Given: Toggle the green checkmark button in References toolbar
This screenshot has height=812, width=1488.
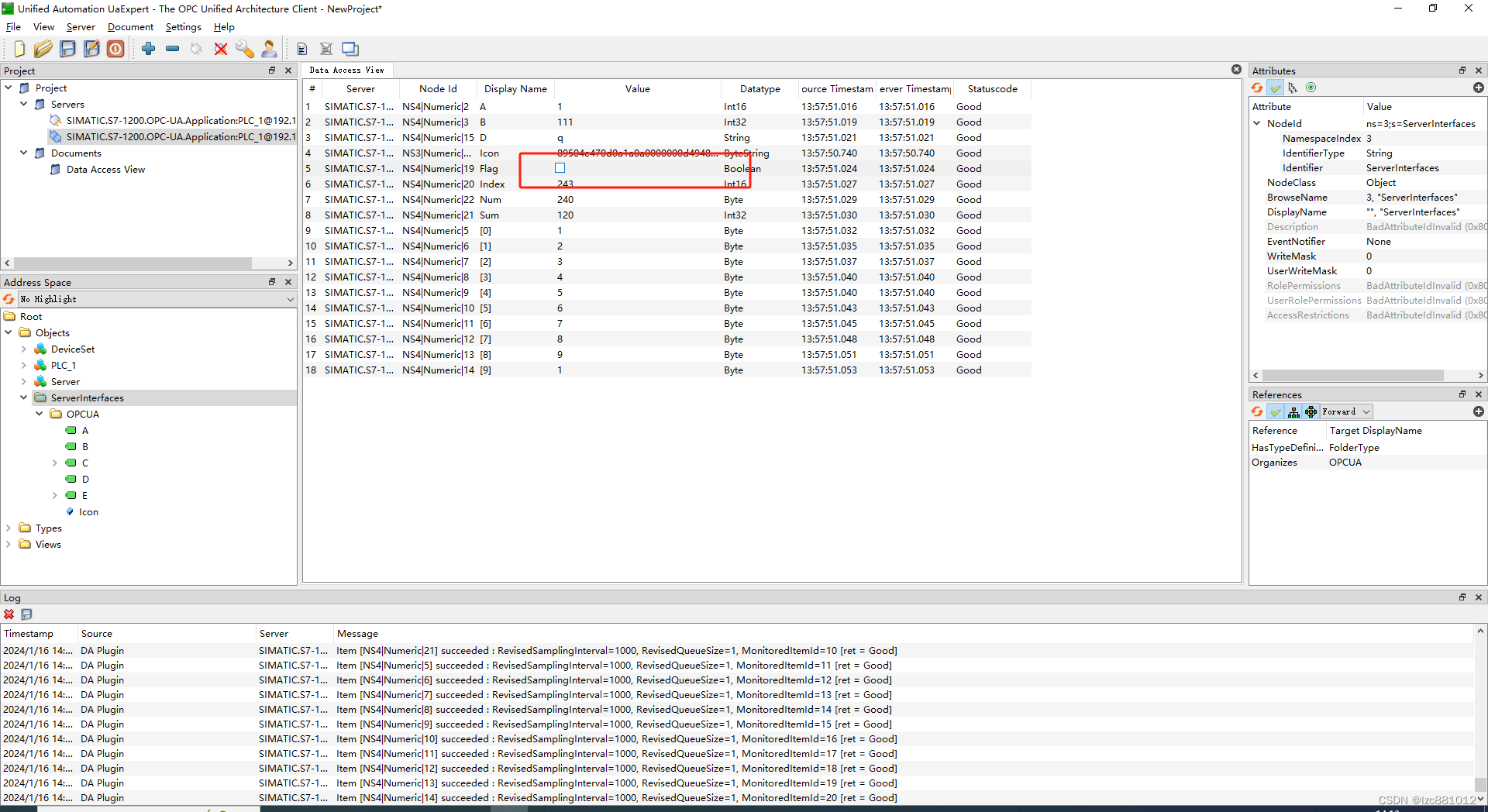Looking at the screenshot, I should (1275, 411).
